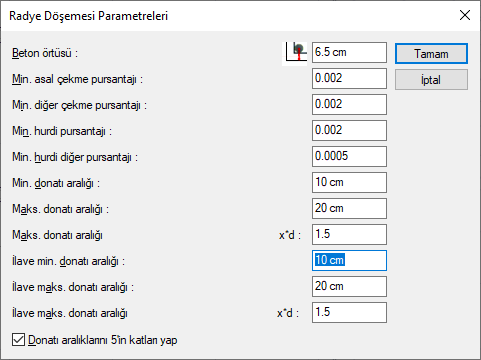Screen dimensions: 481x360
Task: Click the 'Donatı aralıklarını 5'in katları yap' label
Action: (x=103, y=340)
